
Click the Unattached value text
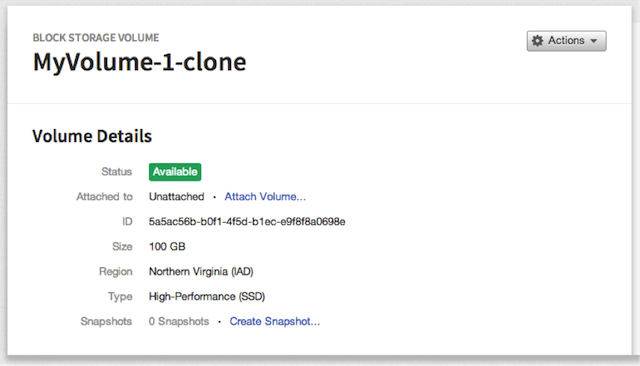(x=176, y=197)
